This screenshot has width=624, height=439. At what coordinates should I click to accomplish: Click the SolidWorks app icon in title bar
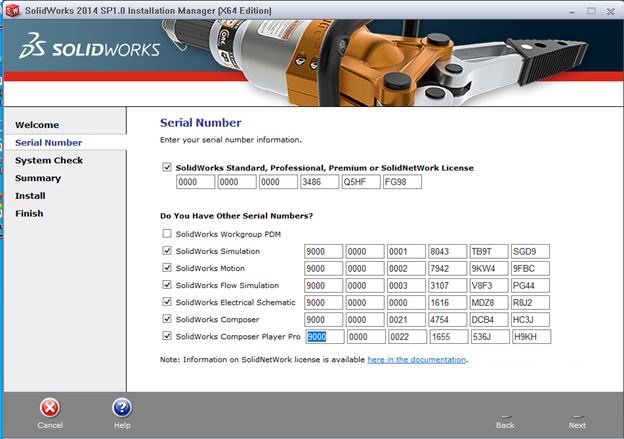(x=12, y=10)
